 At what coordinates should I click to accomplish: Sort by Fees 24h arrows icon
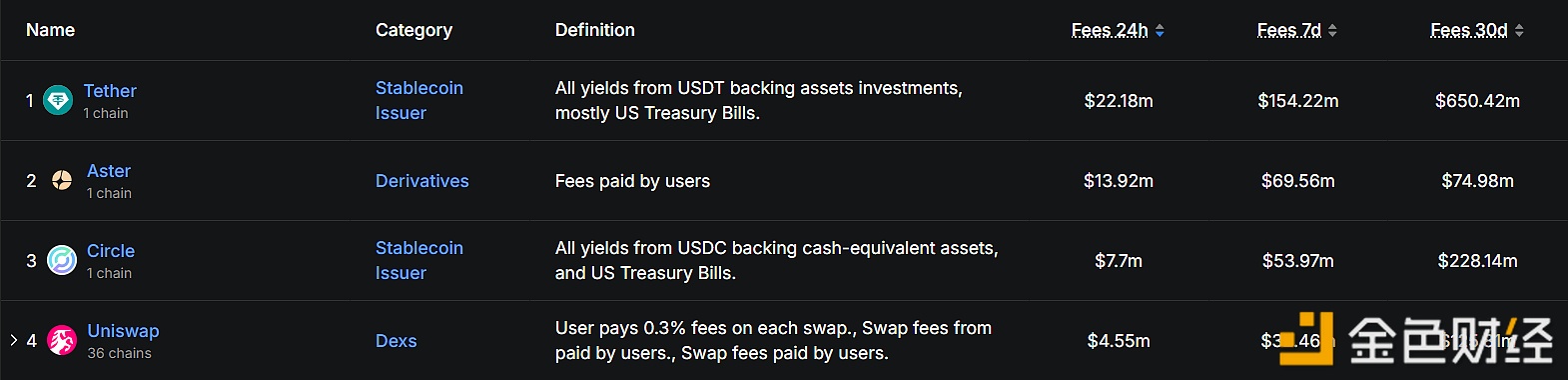pyautogui.click(x=1160, y=31)
